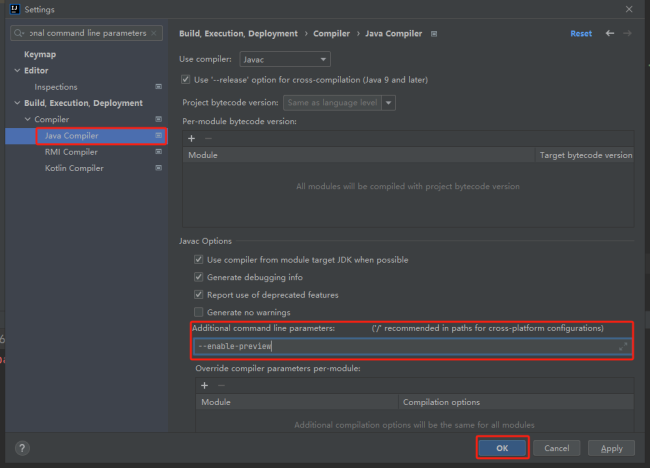Toggle Generate debugging info checkbox
The width and height of the screenshot is (650, 468).
199,277
